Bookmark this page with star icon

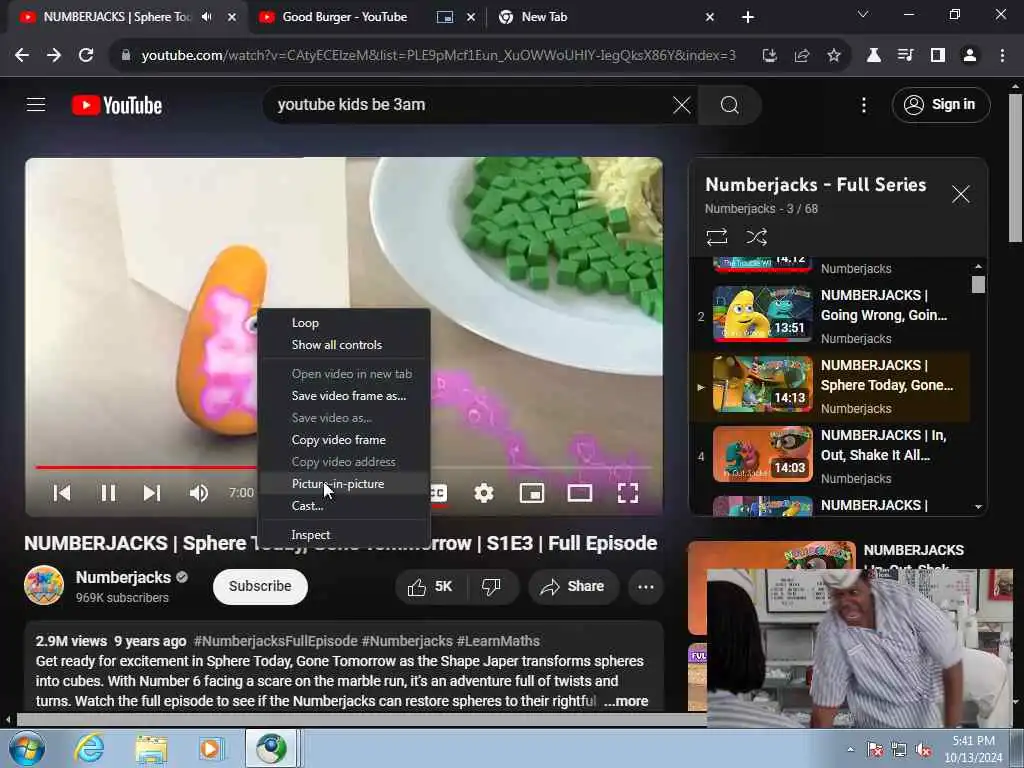(833, 56)
